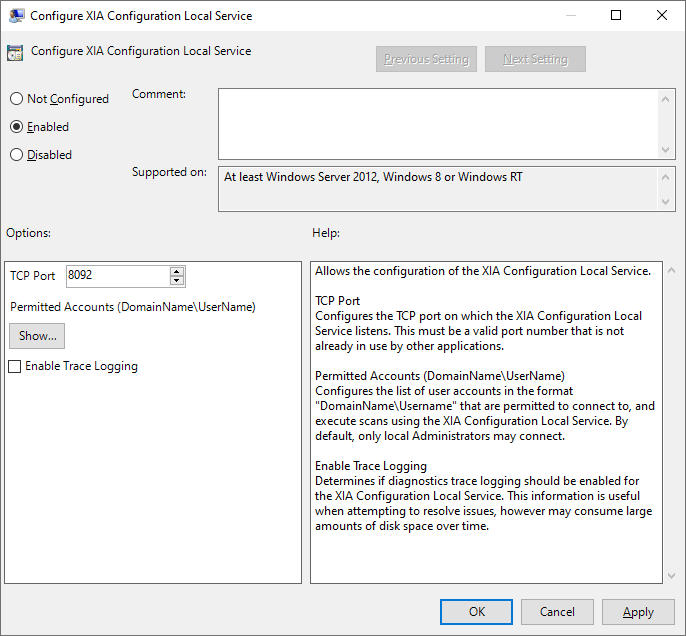Close the dialog with the X button
The image size is (686, 636).
coord(662,15)
